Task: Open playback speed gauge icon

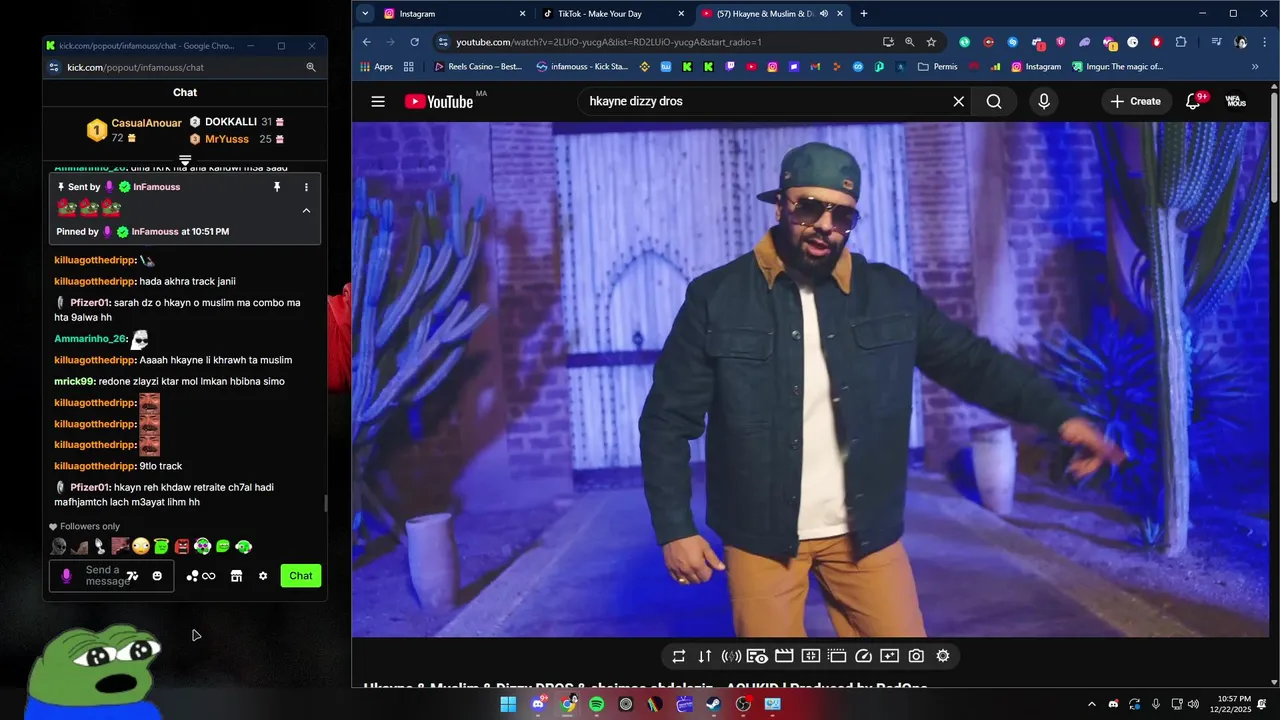Action: pyautogui.click(x=863, y=656)
